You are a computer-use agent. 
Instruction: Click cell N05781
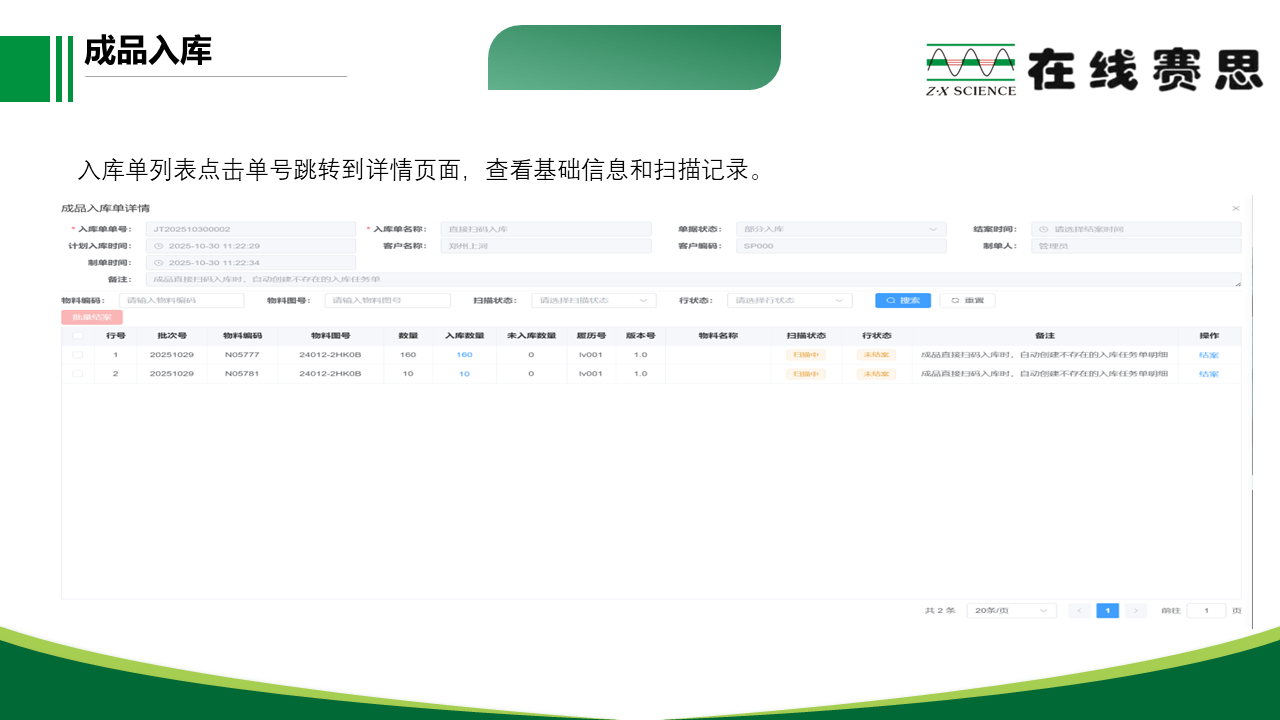click(242, 373)
